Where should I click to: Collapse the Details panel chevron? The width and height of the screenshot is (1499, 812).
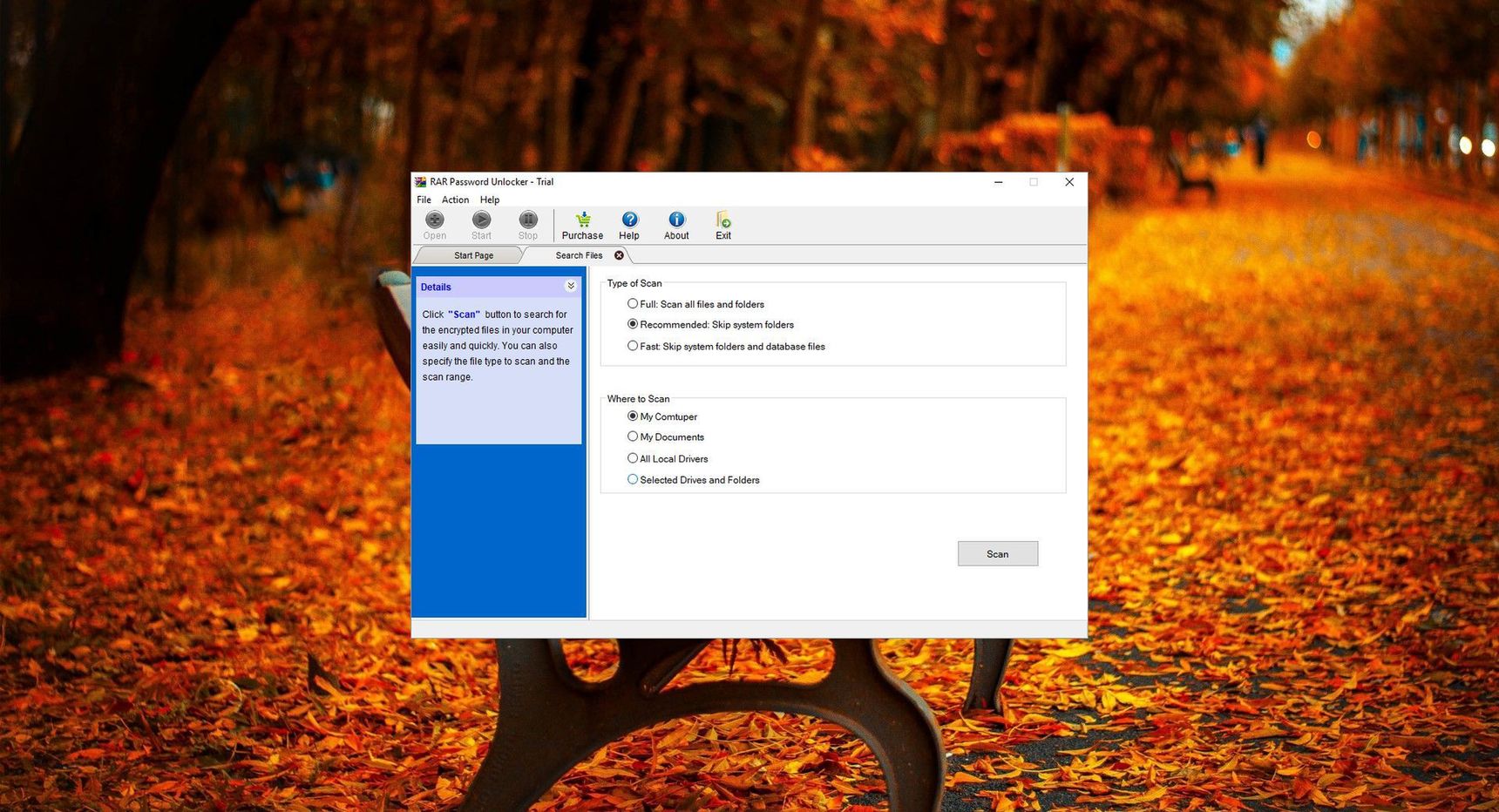pyautogui.click(x=571, y=286)
